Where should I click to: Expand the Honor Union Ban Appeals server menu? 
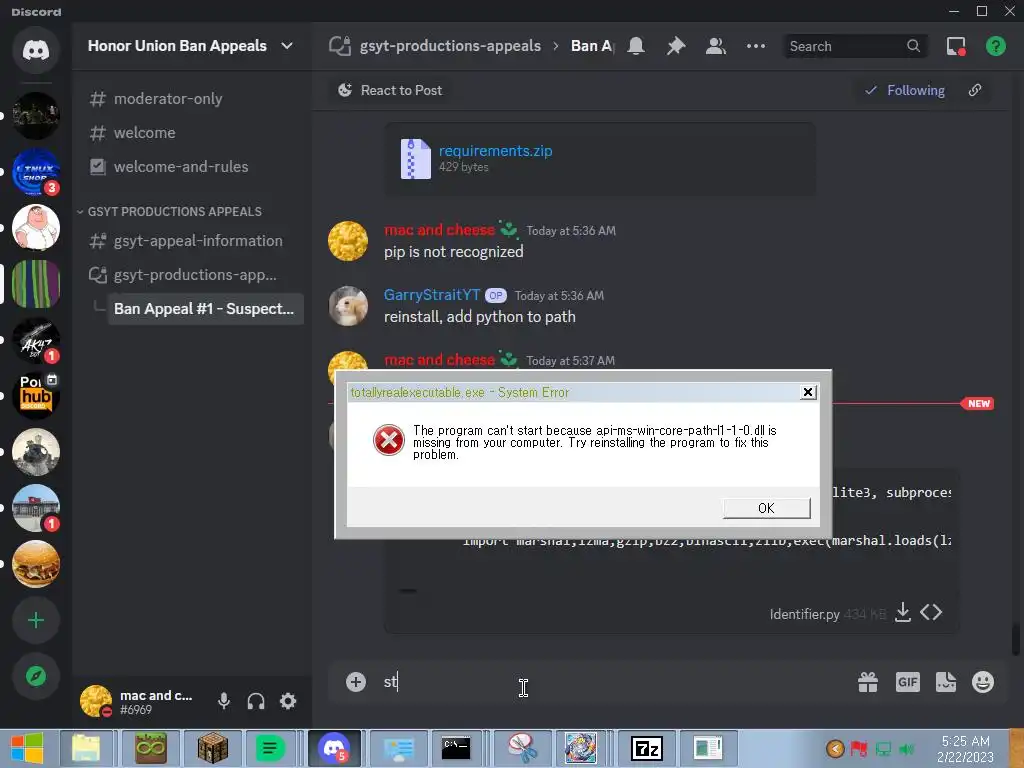(191, 46)
